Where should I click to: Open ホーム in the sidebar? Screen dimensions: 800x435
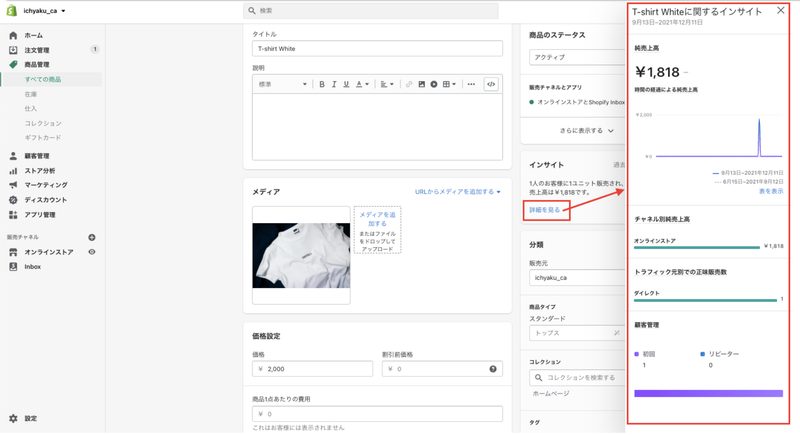[x=34, y=36]
